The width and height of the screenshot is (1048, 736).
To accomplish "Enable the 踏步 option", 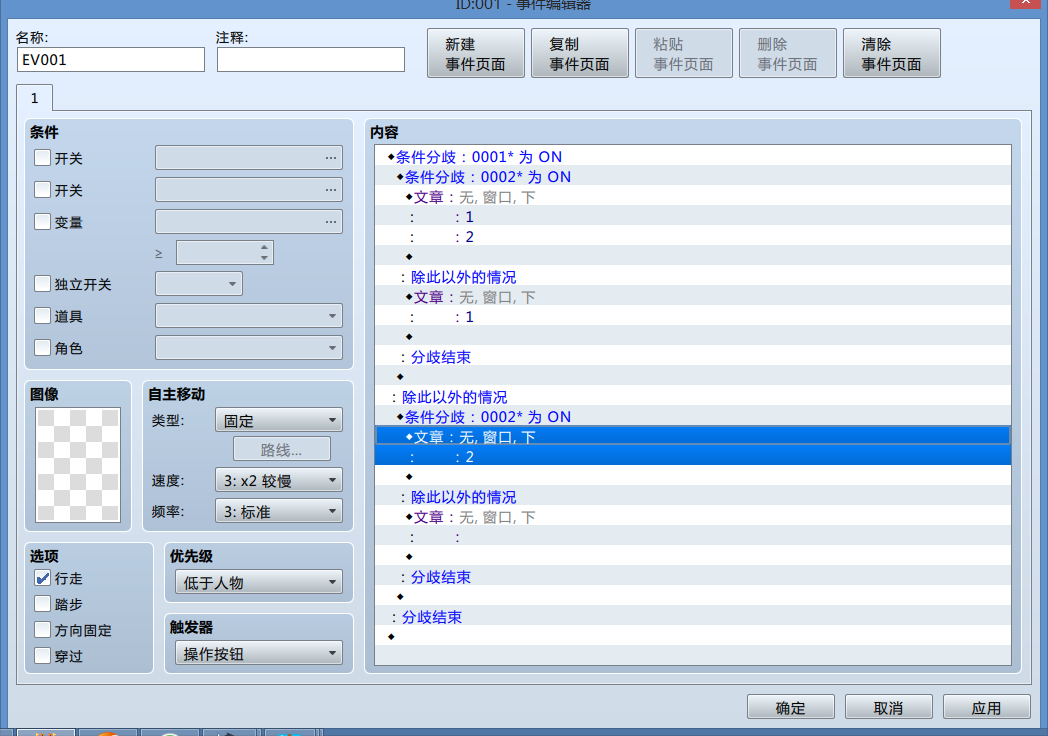I will pos(43,604).
